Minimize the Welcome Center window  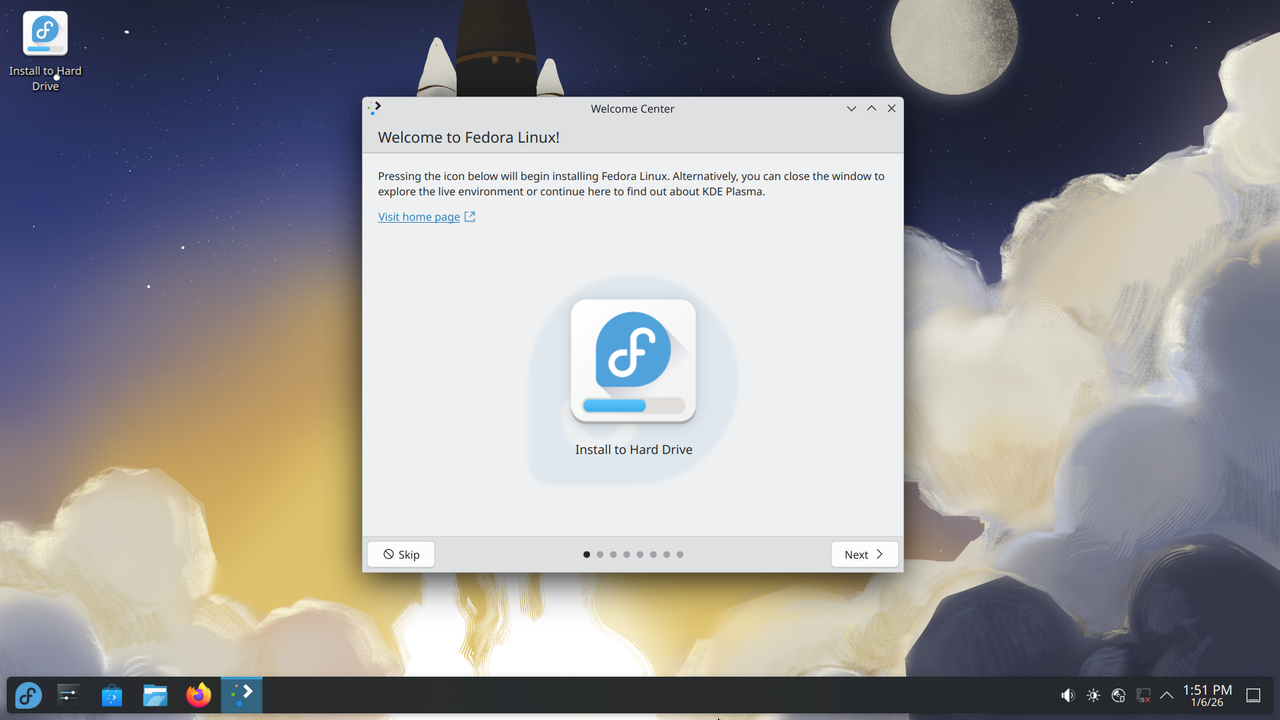pos(851,108)
